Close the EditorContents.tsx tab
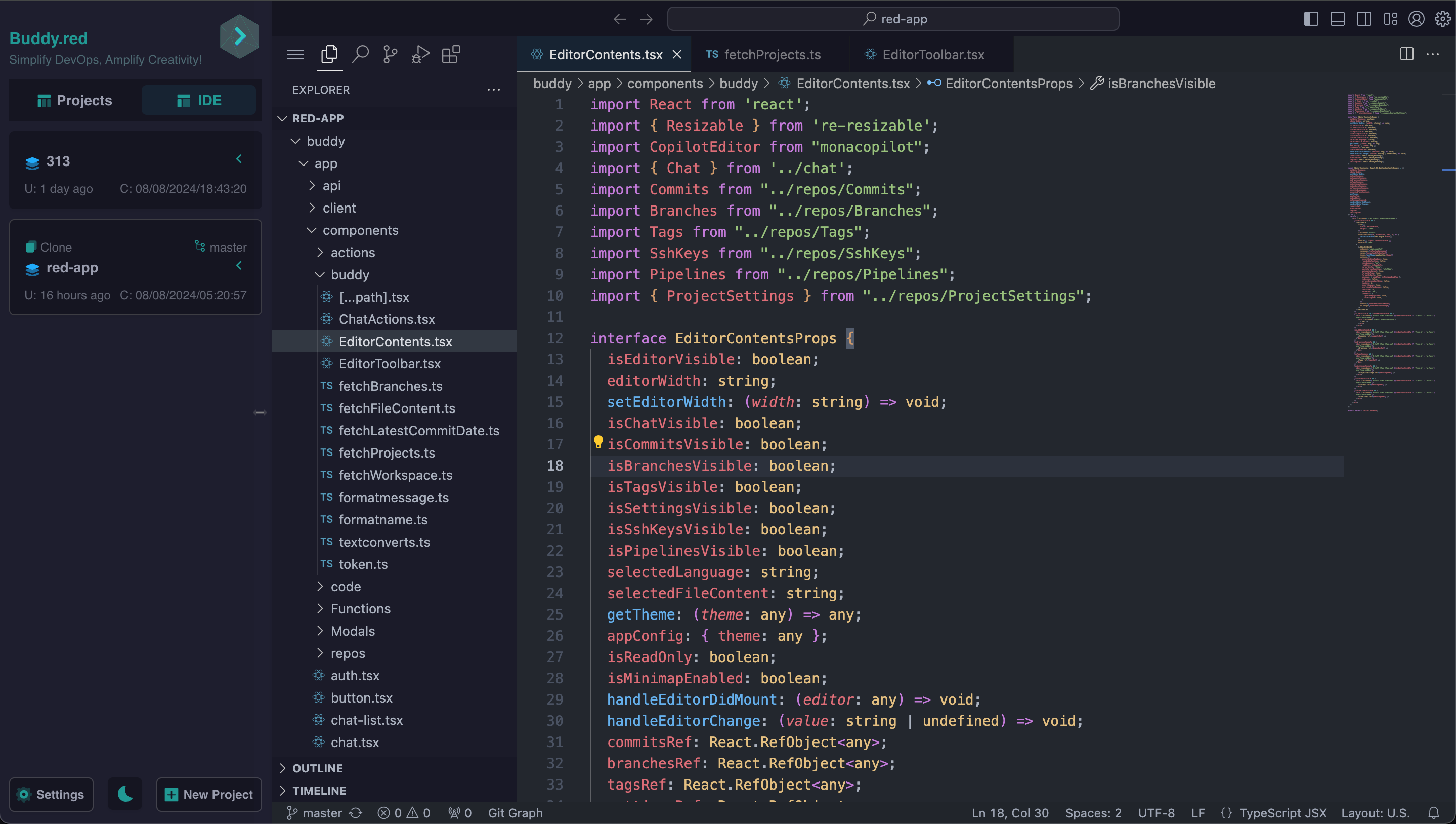 click(677, 54)
